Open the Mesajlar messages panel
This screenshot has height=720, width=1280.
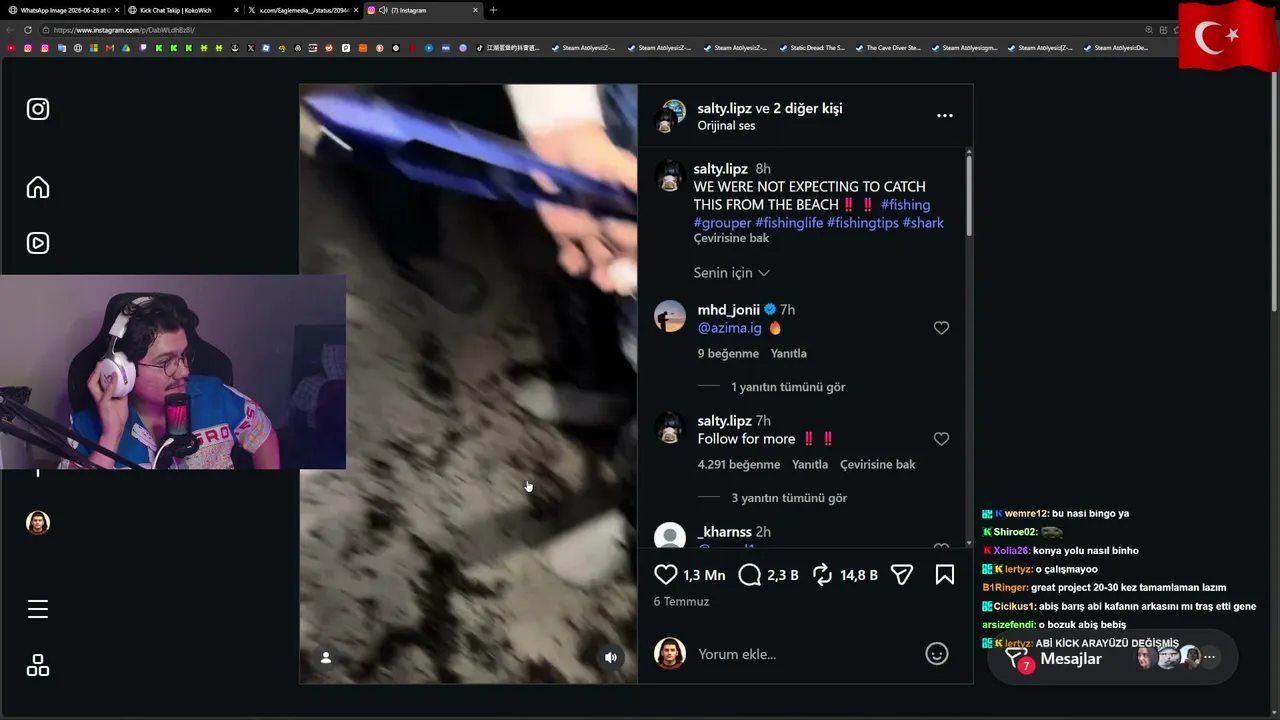pyautogui.click(x=1112, y=658)
